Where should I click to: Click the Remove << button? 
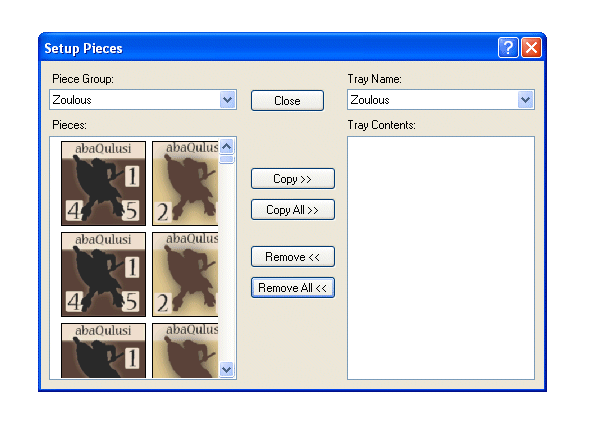click(293, 257)
